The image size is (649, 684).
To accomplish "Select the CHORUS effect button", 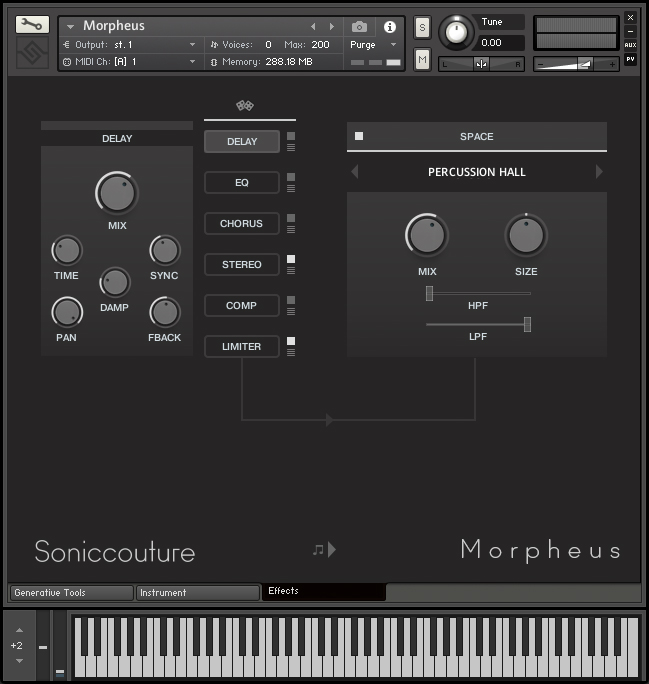I will 242,223.
